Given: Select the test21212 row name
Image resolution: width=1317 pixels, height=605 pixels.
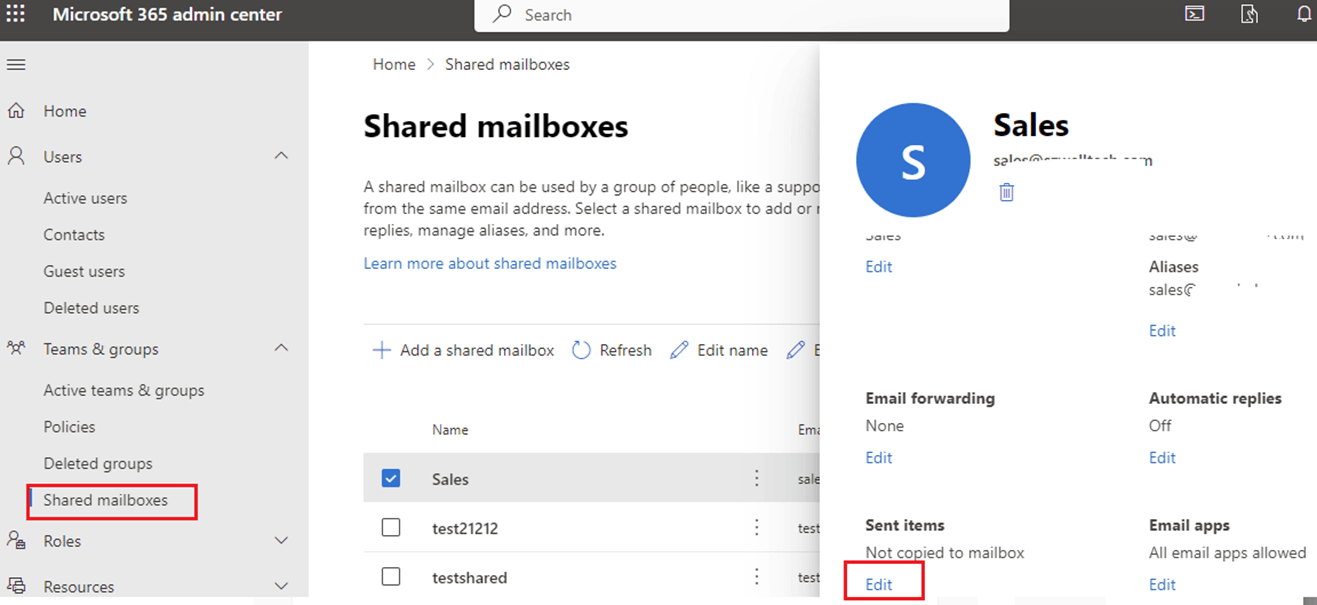Looking at the screenshot, I should click(465, 528).
